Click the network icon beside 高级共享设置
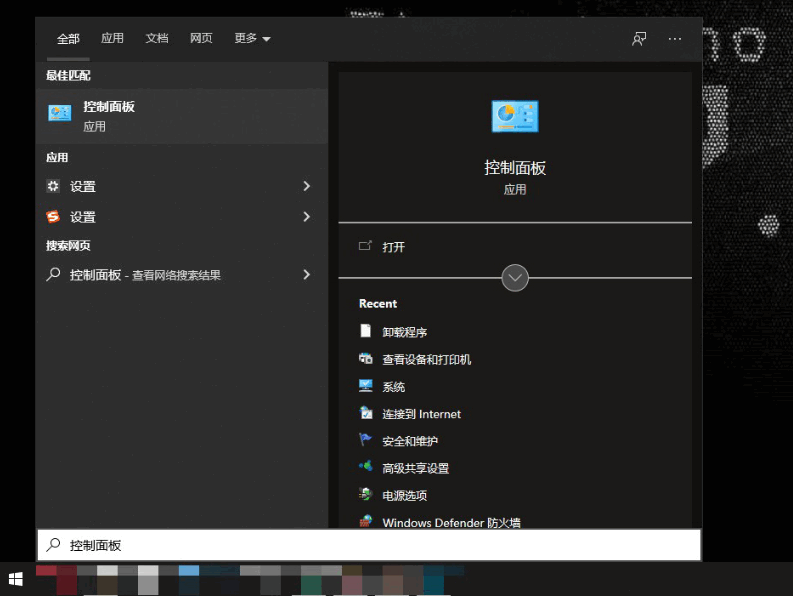 tap(365, 466)
